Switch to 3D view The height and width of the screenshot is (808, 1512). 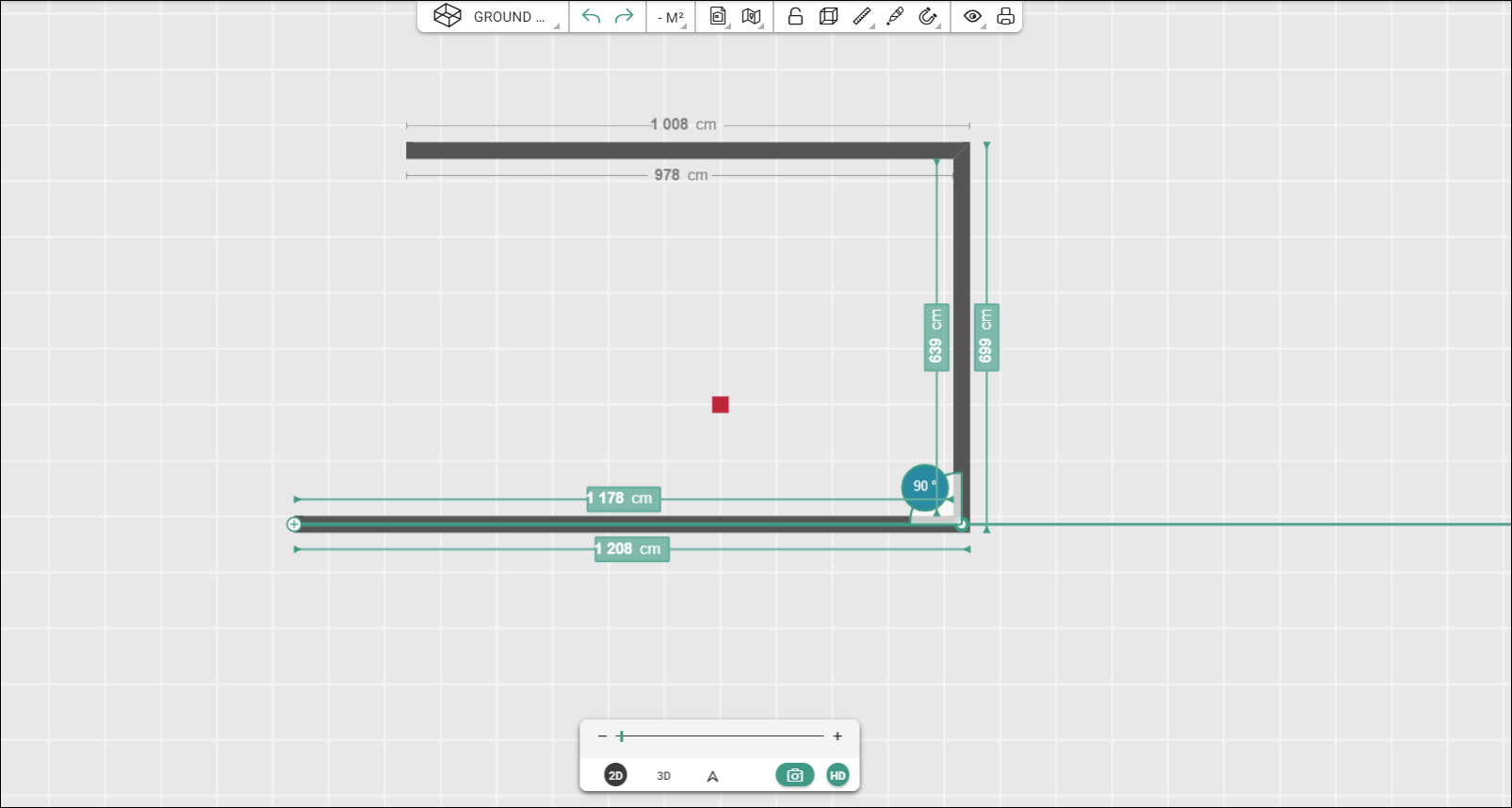click(663, 776)
